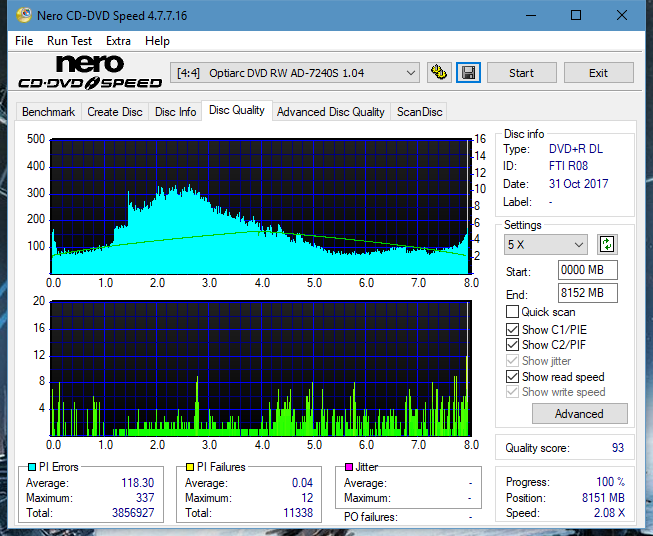Screen dimensions: 653x536
Task: Select the Disc Quality tab
Action: pyautogui.click(x=237, y=110)
